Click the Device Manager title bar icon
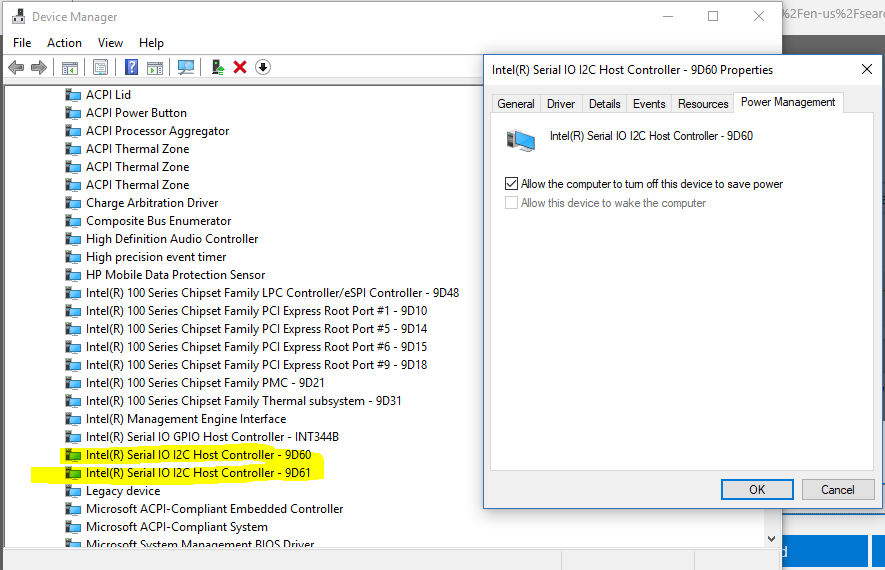The height and width of the screenshot is (570, 885). [19, 16]
